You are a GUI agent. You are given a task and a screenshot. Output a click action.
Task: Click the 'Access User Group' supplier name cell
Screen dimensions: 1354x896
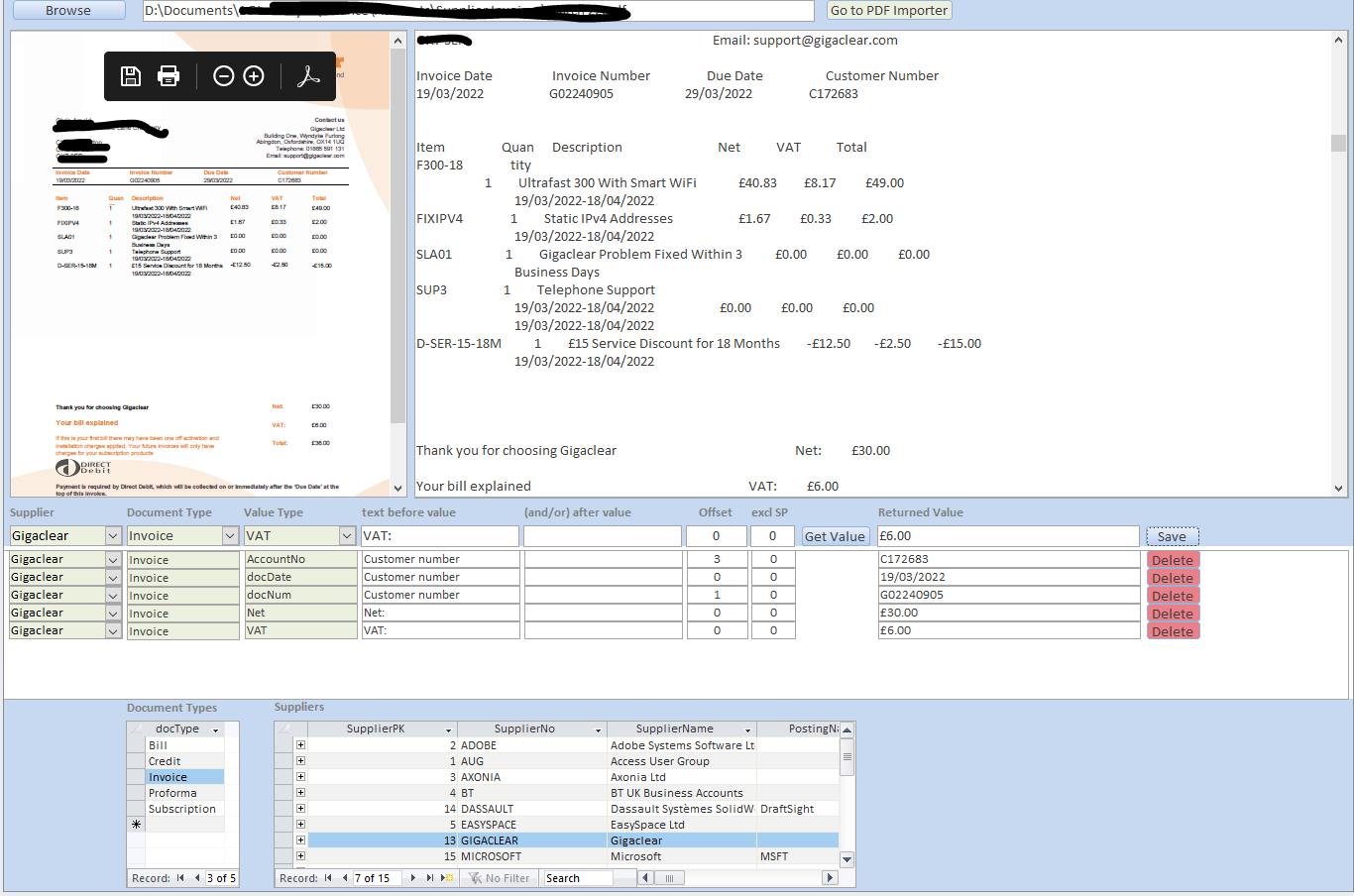[x=682, y=761]
